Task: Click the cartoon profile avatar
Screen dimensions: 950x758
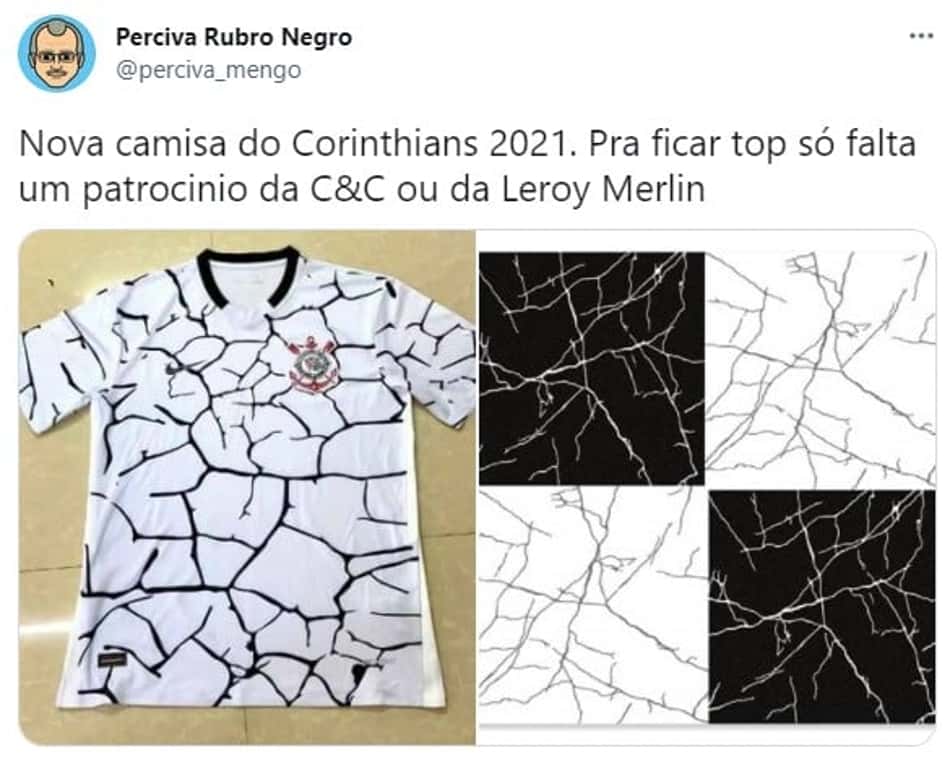Action: 57,53
